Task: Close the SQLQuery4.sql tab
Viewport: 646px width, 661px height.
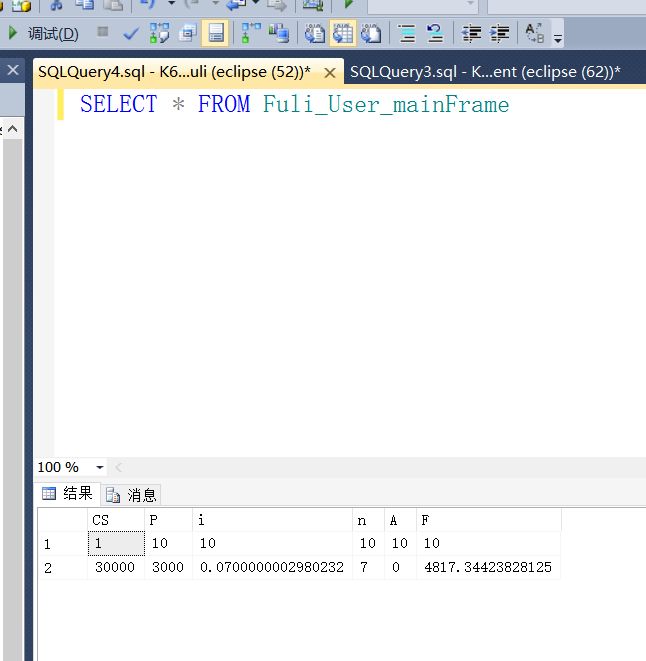Action: [x=330, y=73]
